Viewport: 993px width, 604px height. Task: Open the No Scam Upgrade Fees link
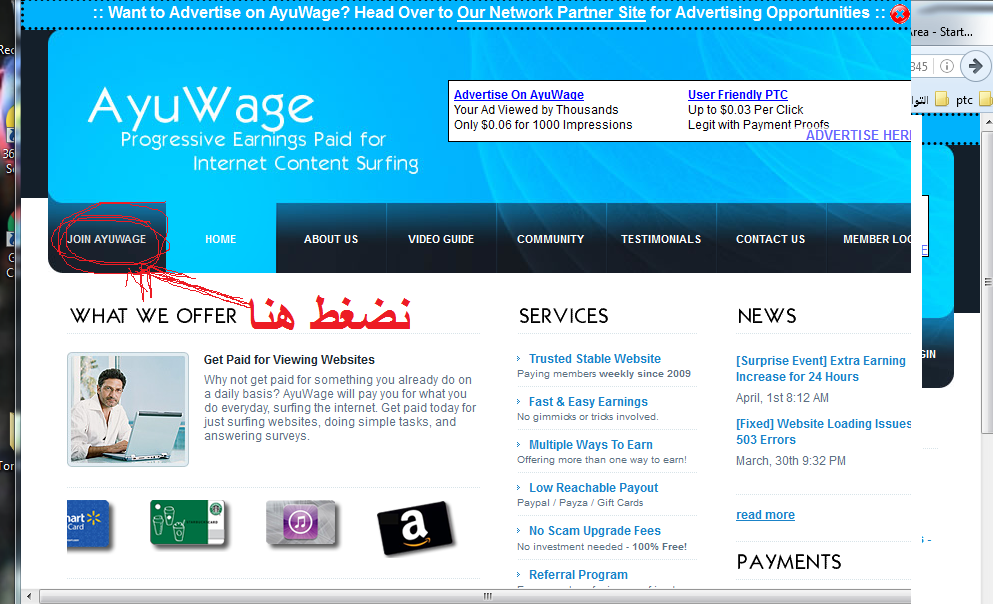(x=595, y=531)
